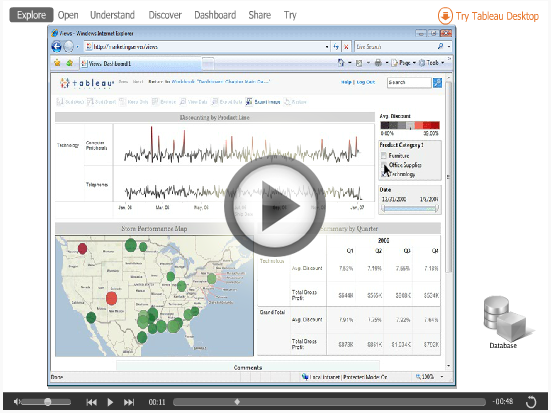The width and height of the screenshot is (551, 413).
Task: Click the browser Back arrow button
Action: click(x=57, y=46)
